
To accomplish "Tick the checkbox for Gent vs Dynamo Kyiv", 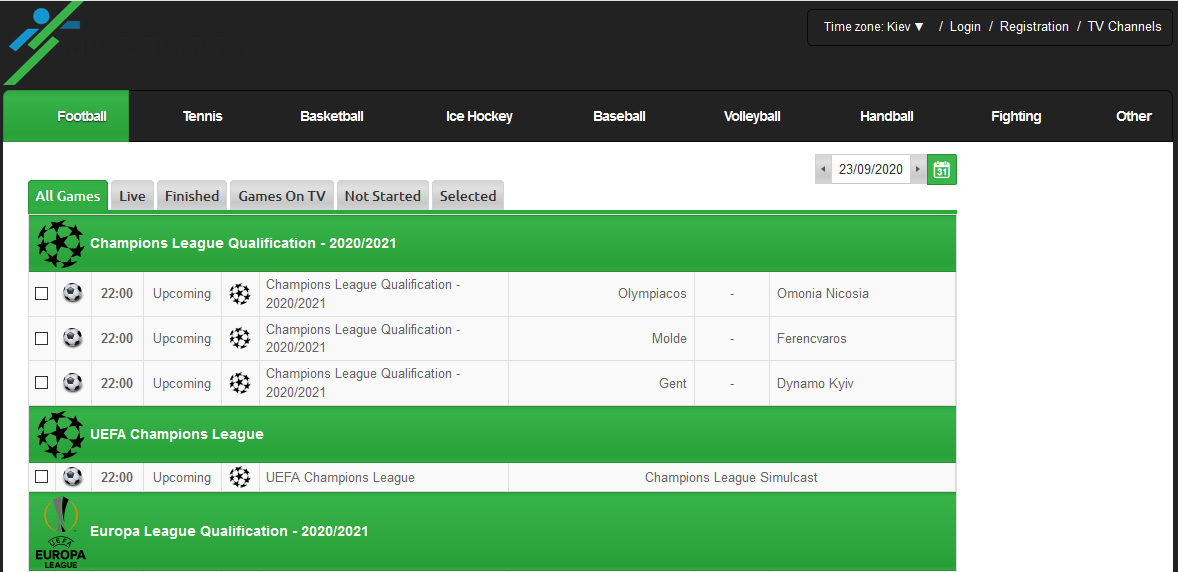I will (42, 383).
